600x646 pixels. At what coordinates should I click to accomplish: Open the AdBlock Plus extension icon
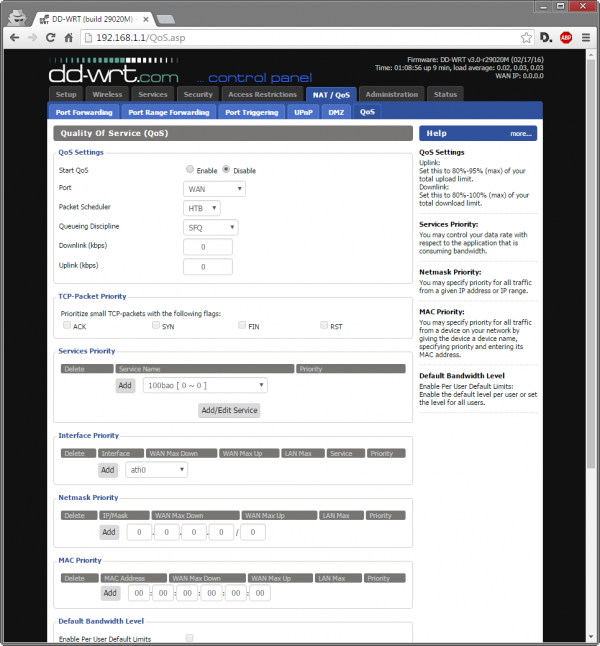(566, 37)
